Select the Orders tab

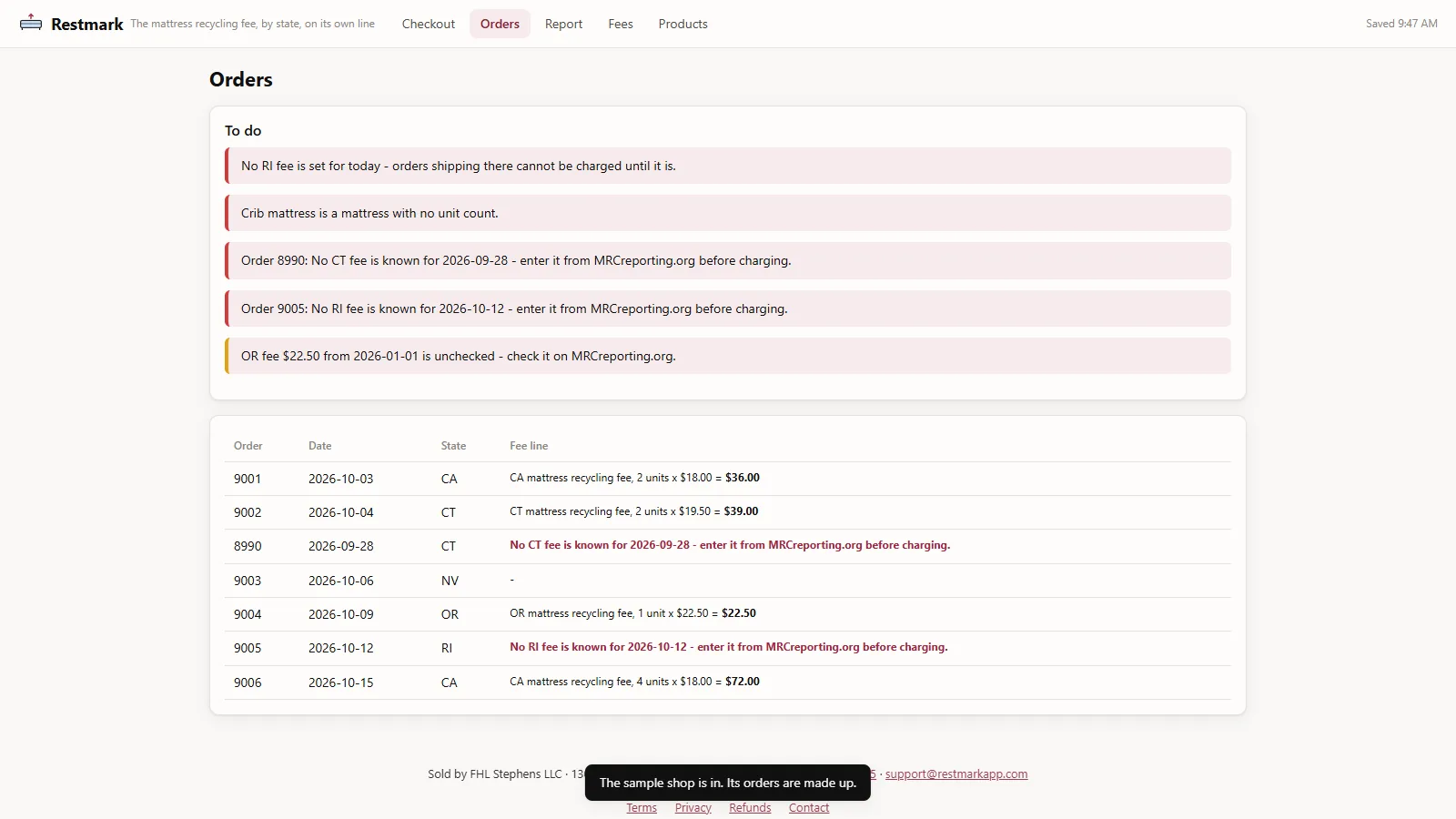pos(500,24)
